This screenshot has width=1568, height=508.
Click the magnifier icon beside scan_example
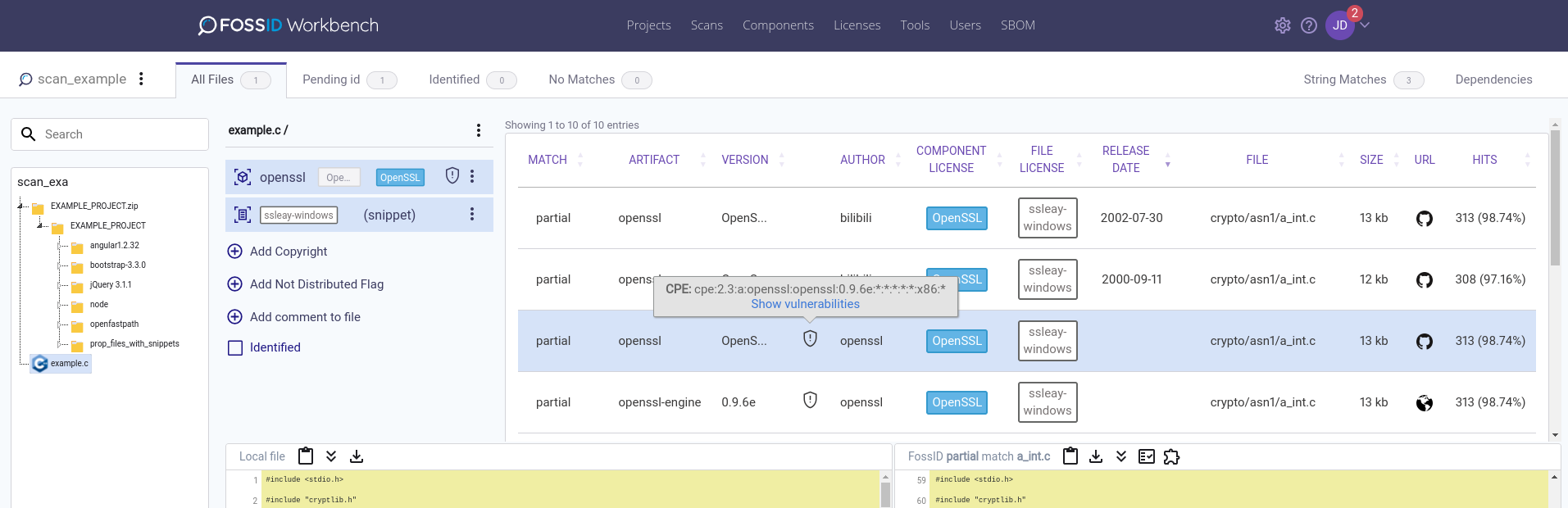tap(25, 79)
